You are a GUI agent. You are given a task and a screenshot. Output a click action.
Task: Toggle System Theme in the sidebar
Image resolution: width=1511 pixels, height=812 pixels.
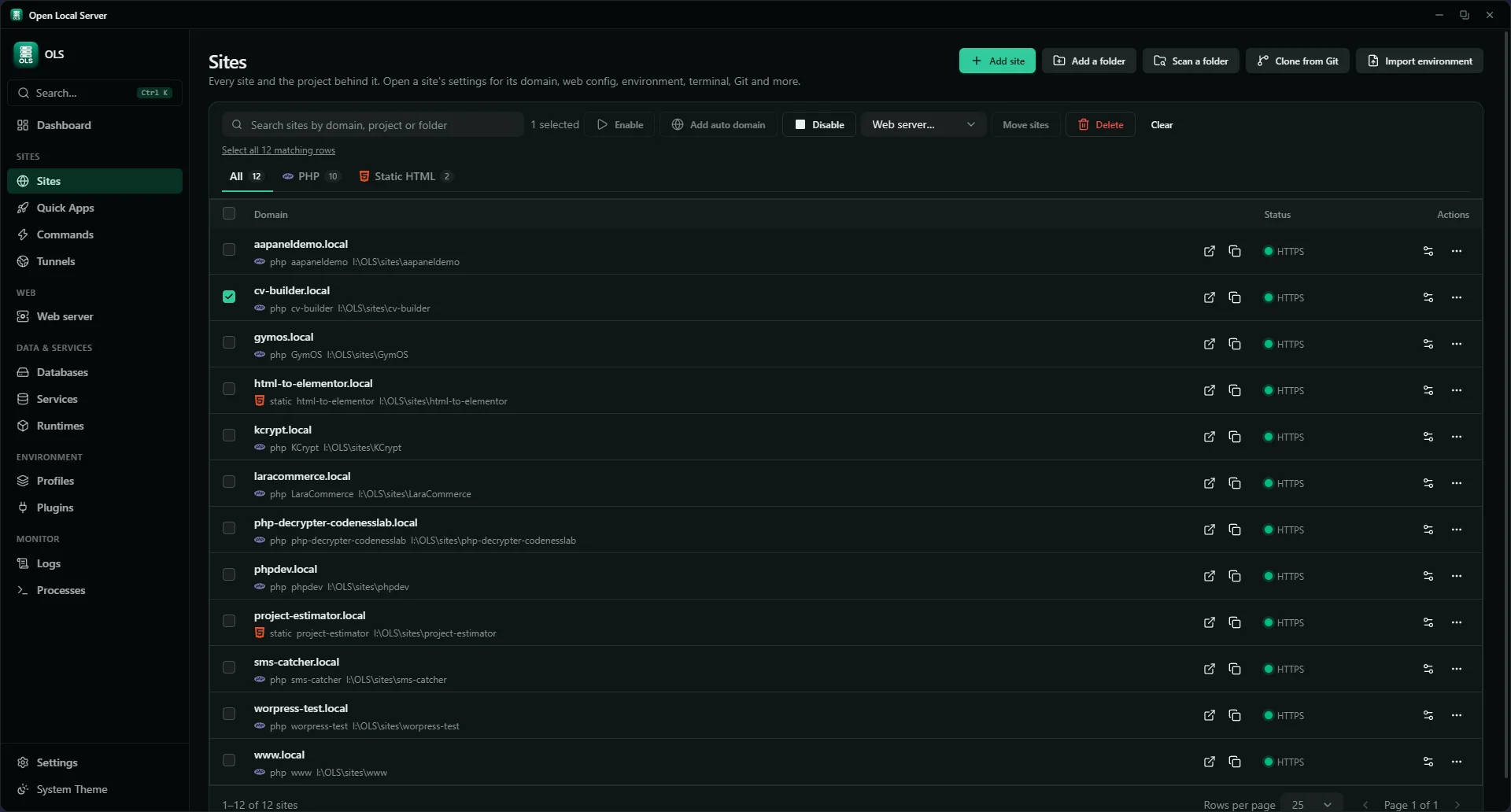click(94, 789)
